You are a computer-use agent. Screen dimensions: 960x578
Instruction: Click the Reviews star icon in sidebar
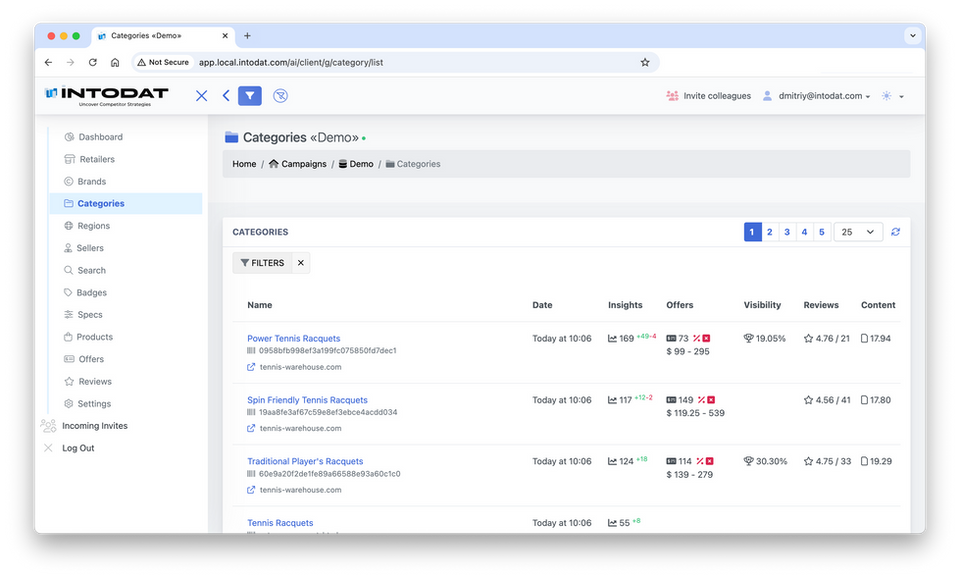tap(69, 381)
